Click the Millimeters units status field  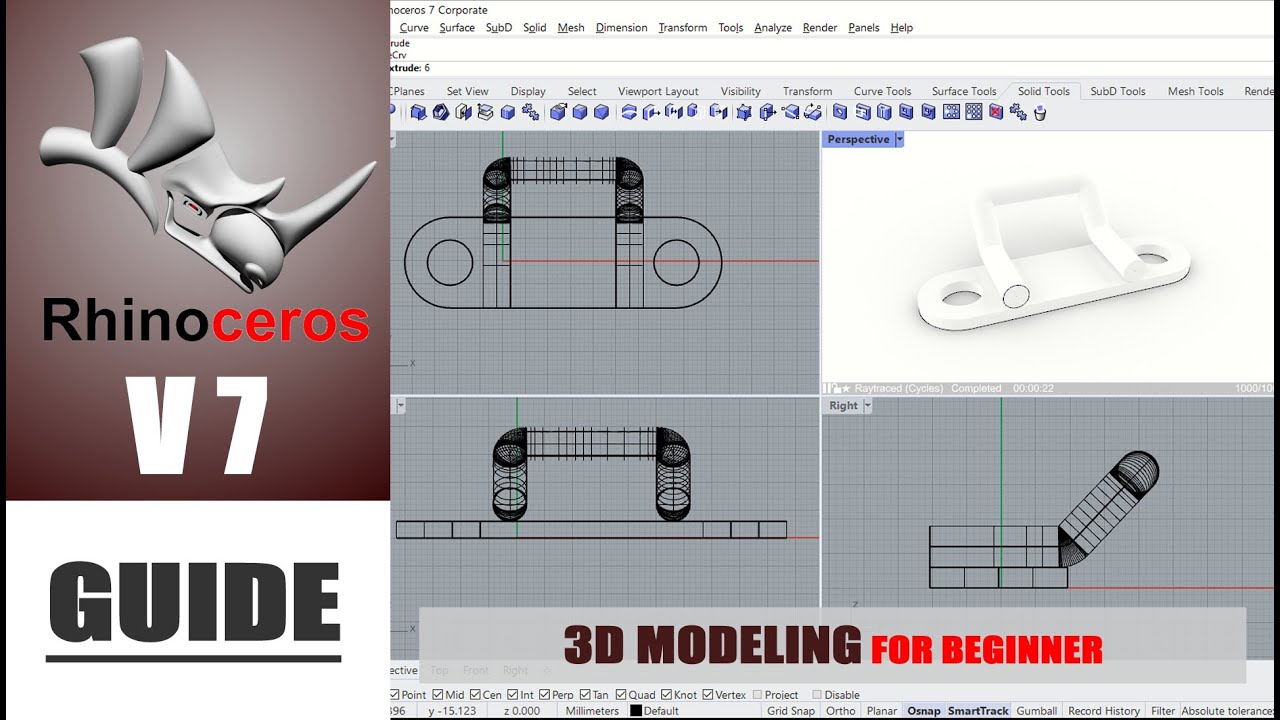click(592, 711)
